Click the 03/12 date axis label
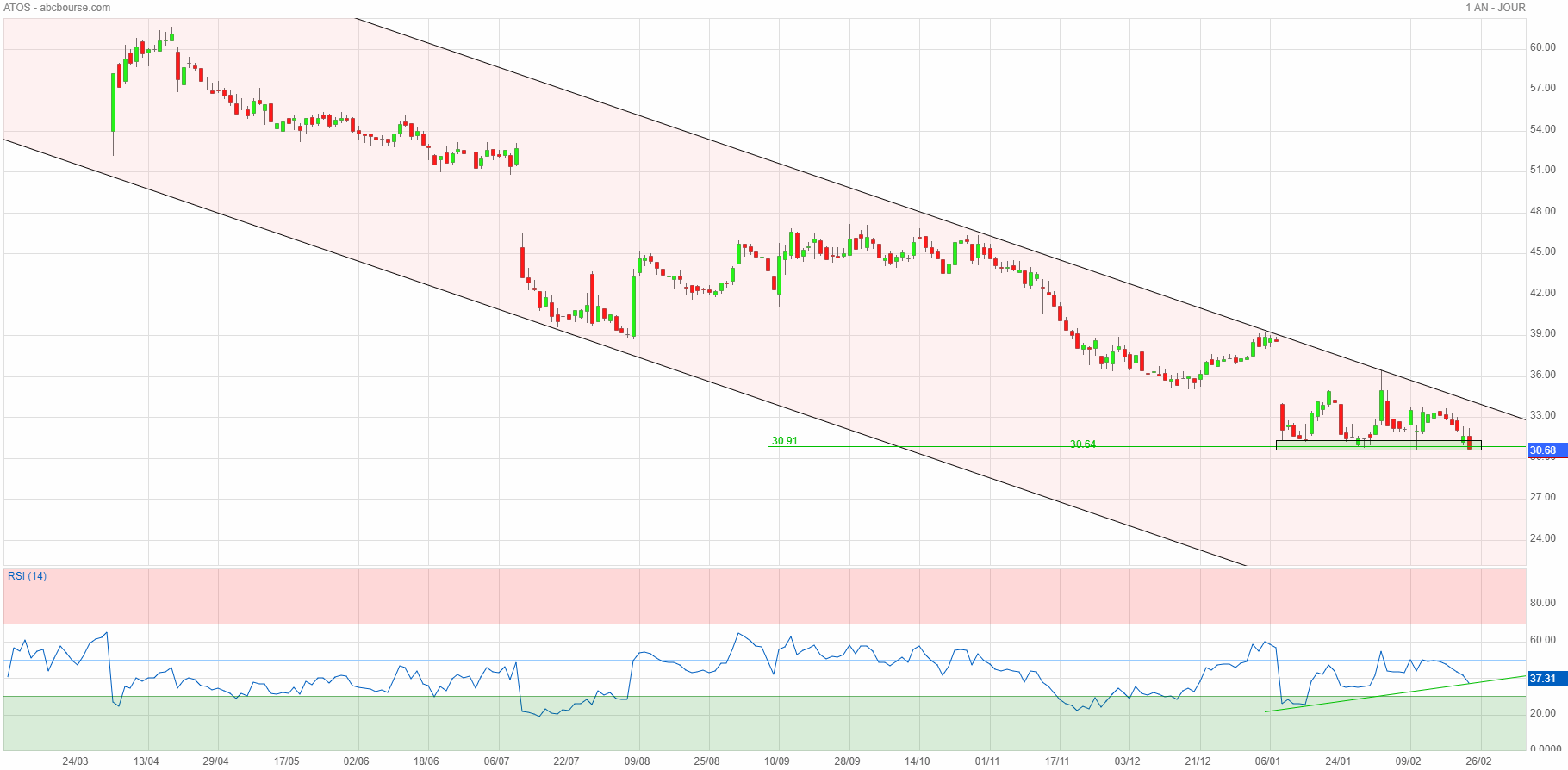The image size is (1568, 770). pos(1127,761)
